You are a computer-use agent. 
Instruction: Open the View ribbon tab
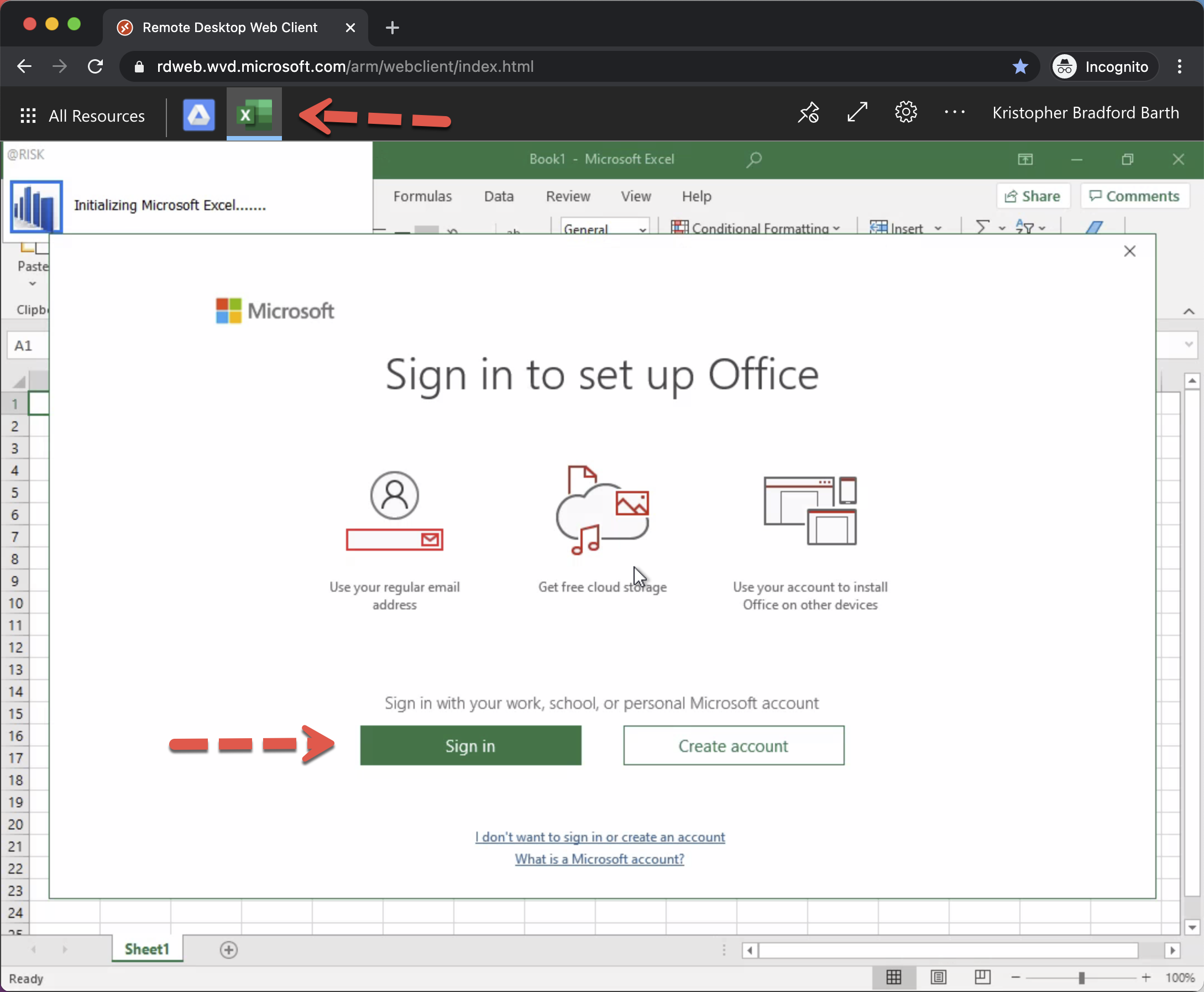[x=636, y=196]
